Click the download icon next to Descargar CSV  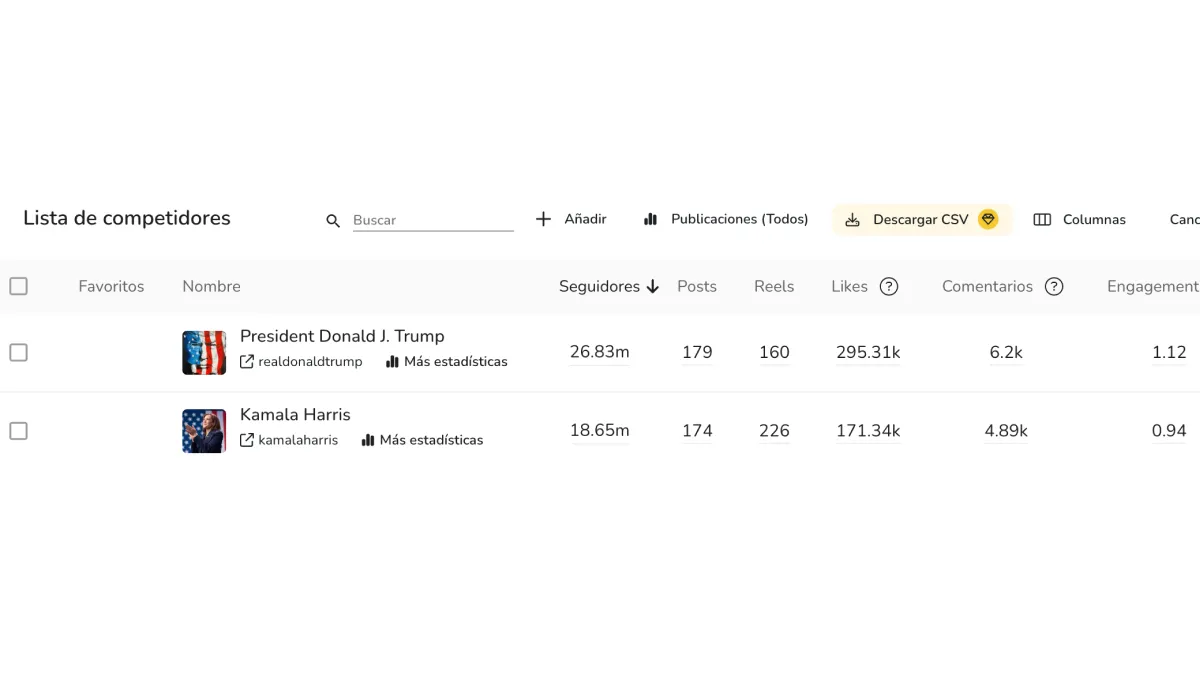(x=853, y=219)
